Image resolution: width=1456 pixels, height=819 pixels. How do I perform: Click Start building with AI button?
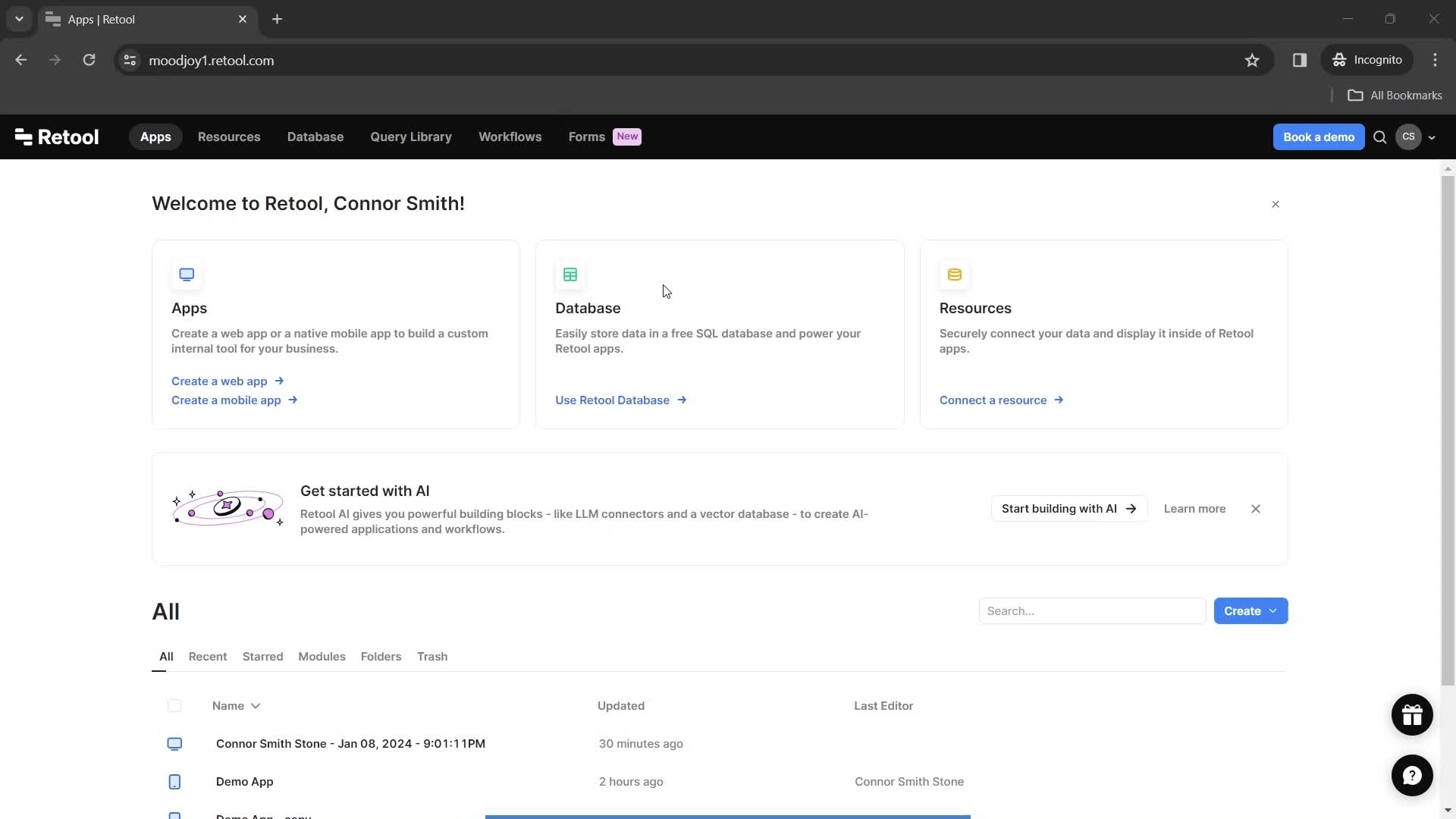1068,508
